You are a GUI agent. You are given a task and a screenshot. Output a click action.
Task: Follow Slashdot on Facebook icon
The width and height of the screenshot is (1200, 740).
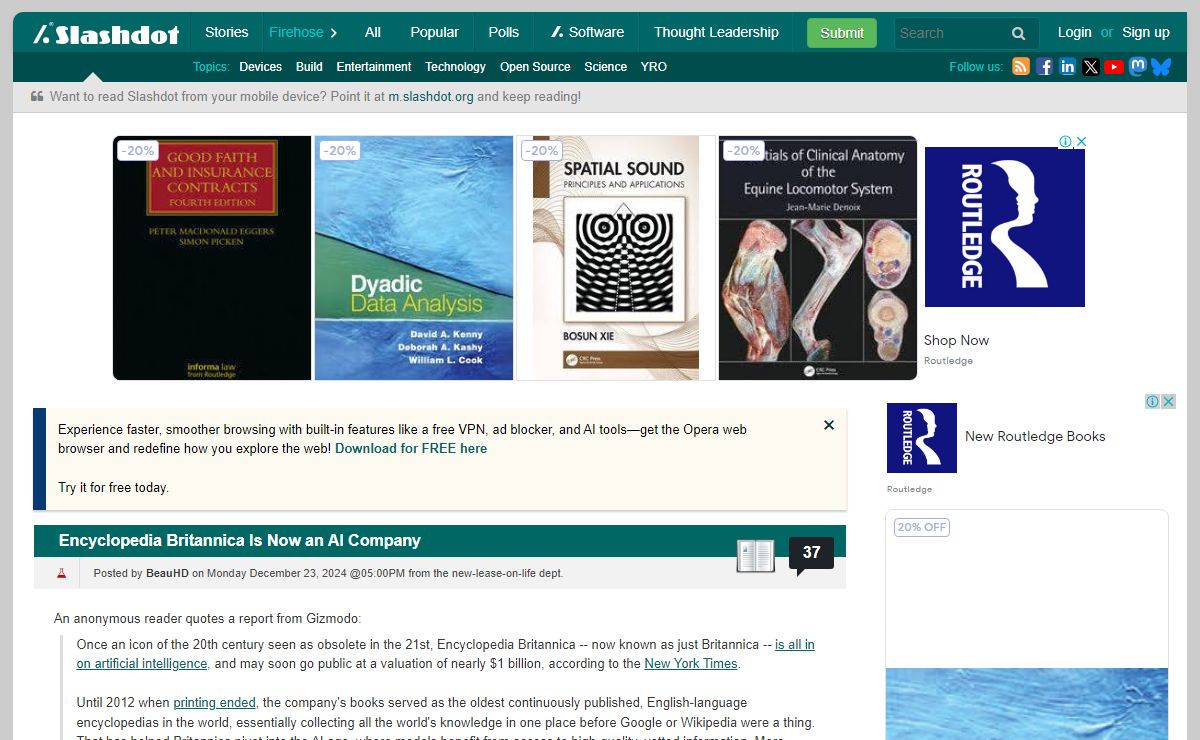pyautogui.click(x=1044, y=67)
